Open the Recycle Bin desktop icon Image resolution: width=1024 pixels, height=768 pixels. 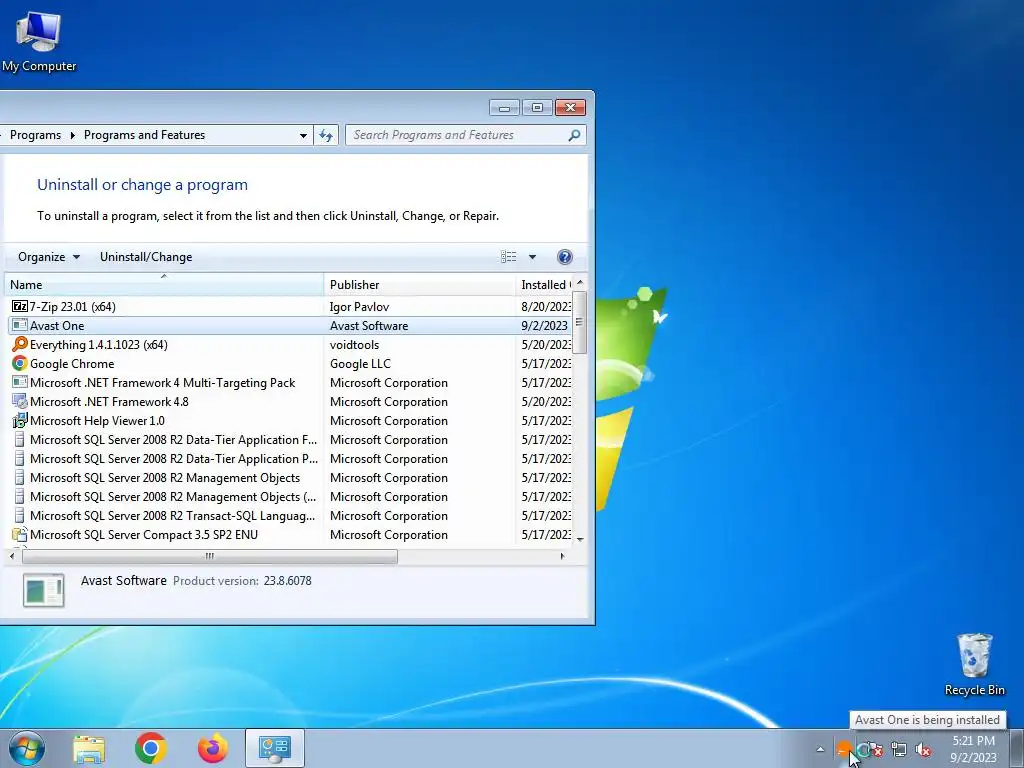click(974, 664)
